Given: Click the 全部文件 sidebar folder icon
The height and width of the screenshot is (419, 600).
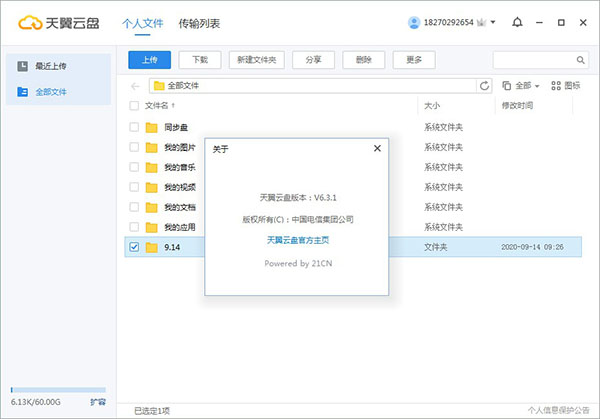Looking at the screenshot, I should pos(23,92).
